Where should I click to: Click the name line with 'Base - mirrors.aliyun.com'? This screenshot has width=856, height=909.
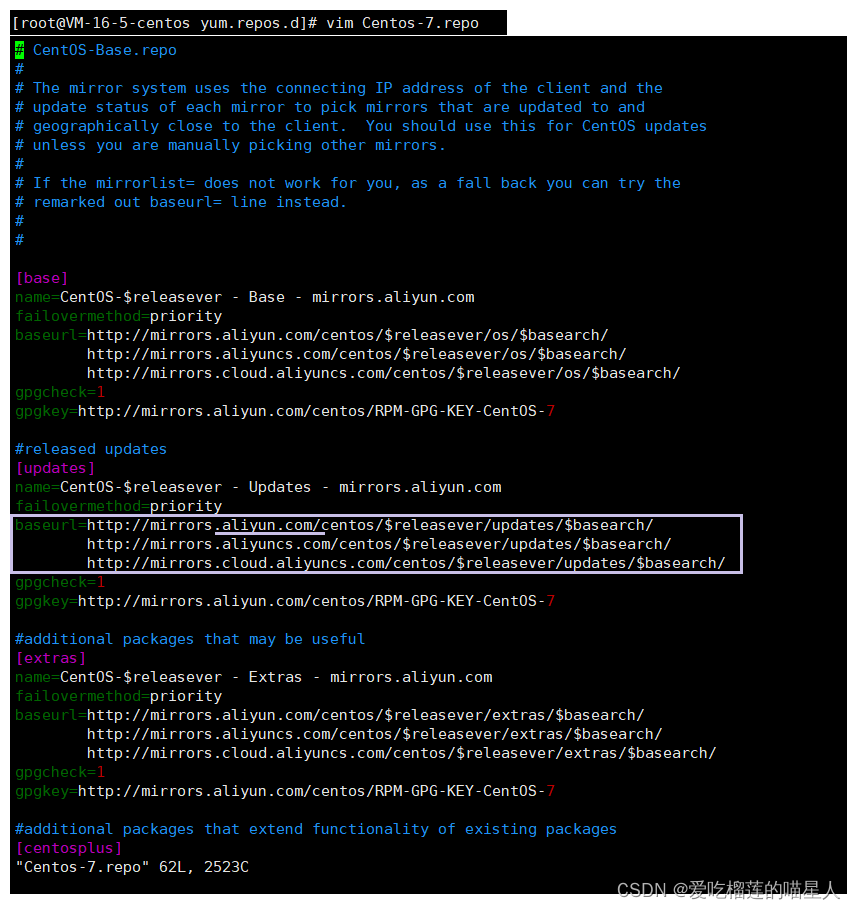(245, 297)
